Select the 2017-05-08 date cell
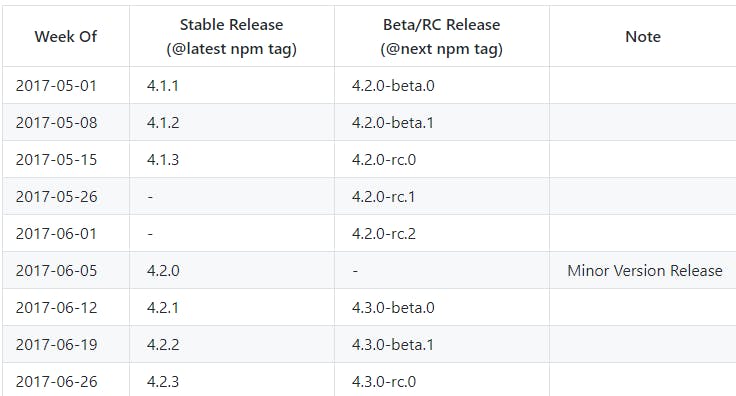Screen dimensions: 736x396 (x=66, y=122)
